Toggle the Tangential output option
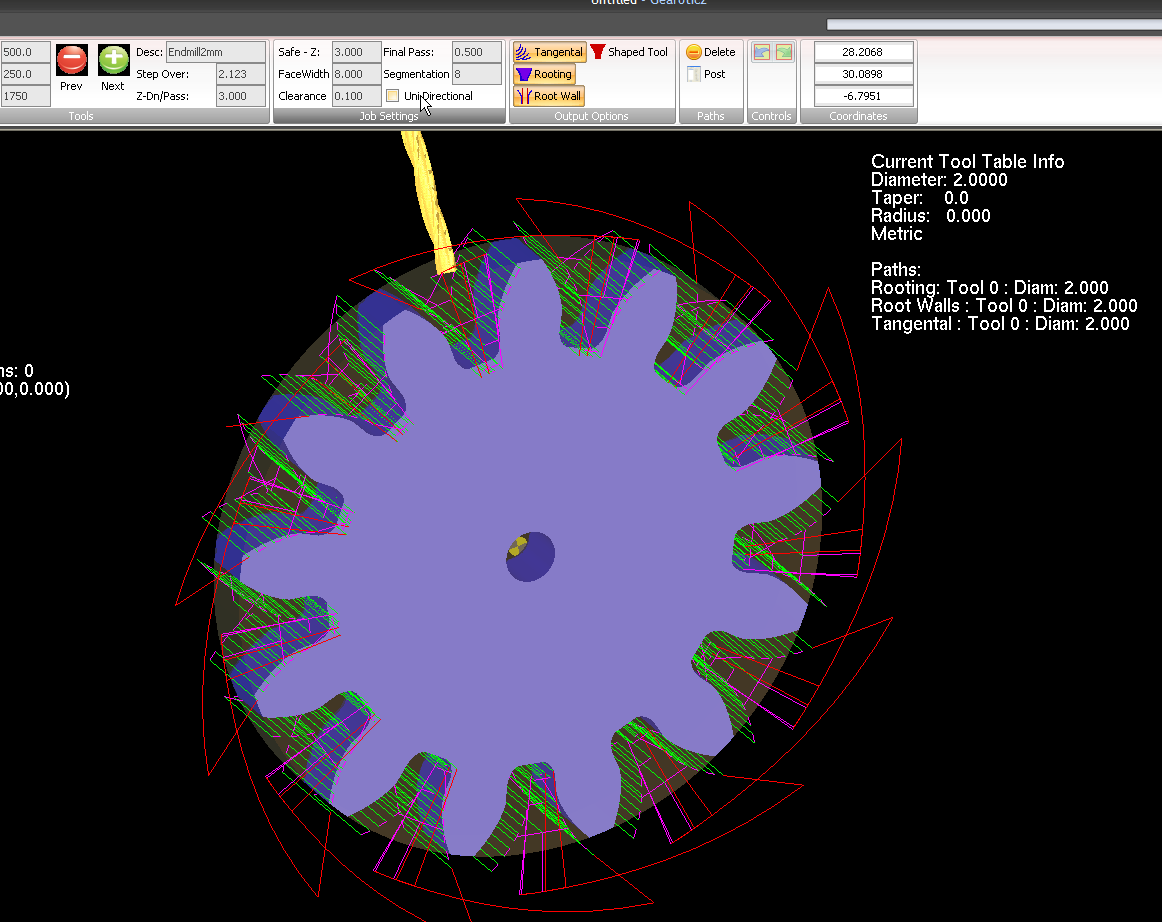Screen dimensions: 1162x922 point(549,52)
